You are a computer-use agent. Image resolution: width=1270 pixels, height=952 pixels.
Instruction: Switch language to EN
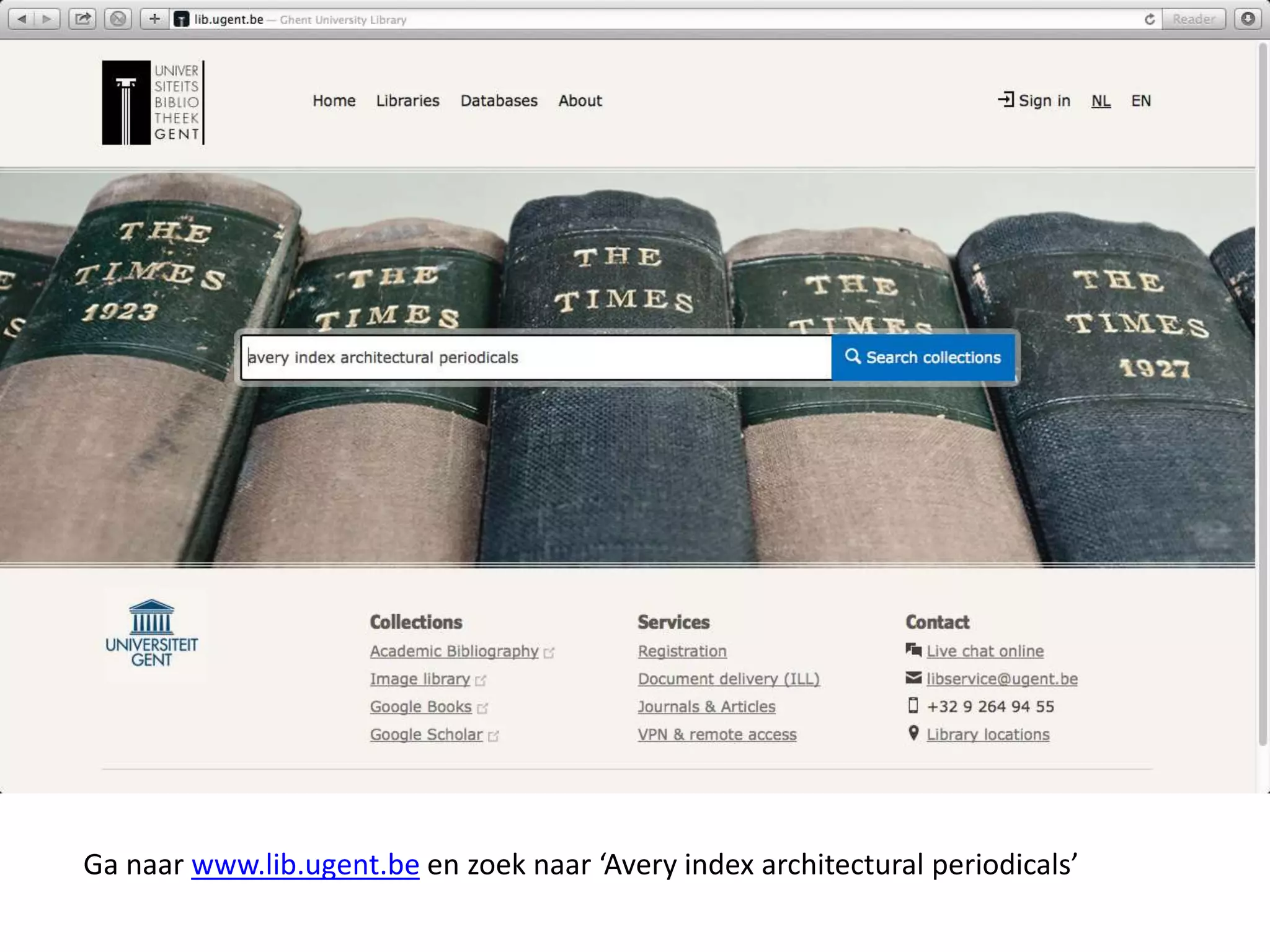1140,100
